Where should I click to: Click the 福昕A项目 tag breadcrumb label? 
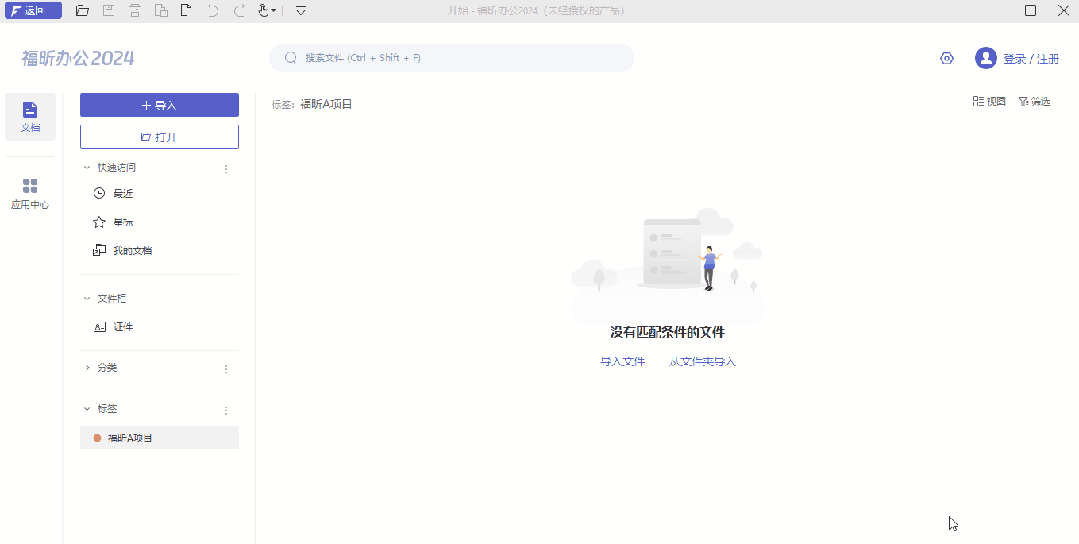(x=326, y=105)
